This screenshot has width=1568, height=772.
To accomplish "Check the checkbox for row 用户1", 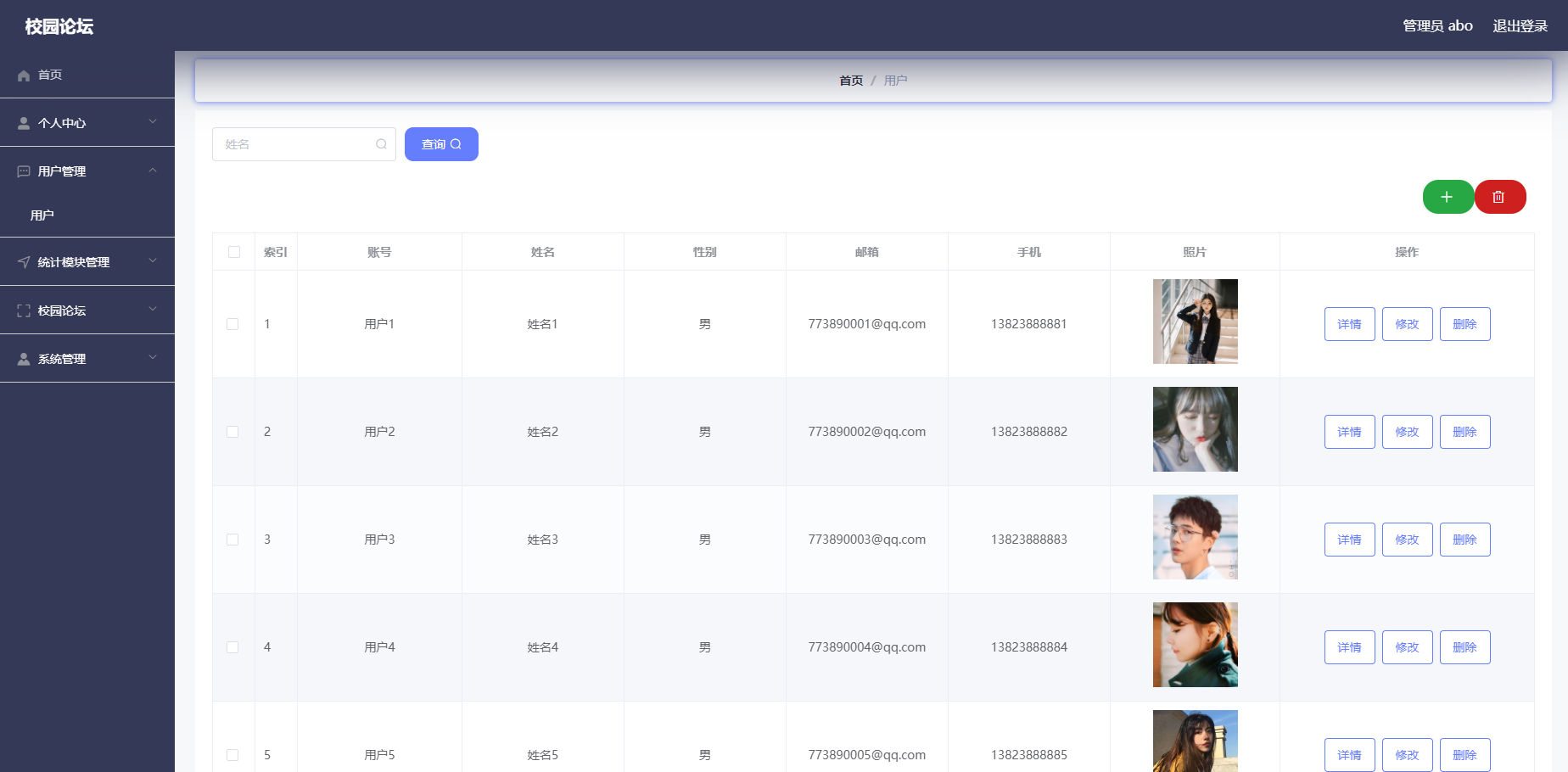I will coord(232,324).
